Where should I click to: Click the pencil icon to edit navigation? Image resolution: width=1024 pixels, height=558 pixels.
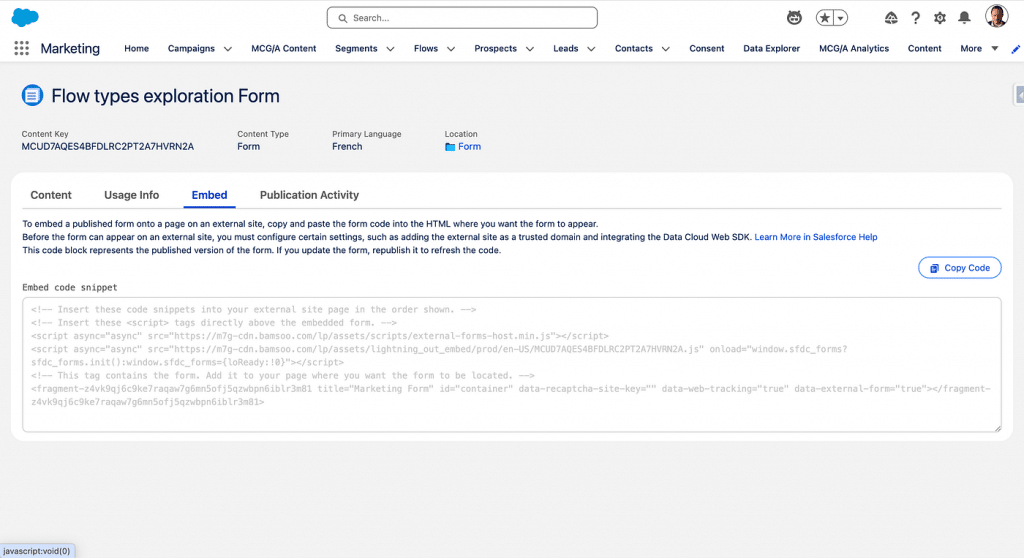click(1016, 48)
